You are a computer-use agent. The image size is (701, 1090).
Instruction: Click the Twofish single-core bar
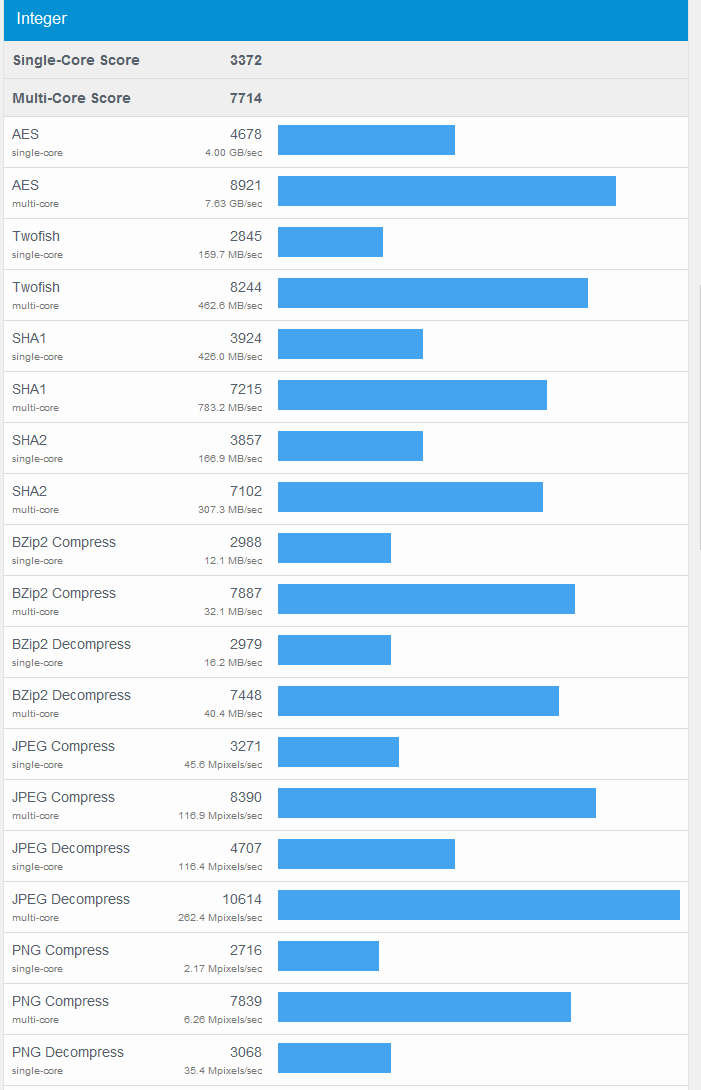point(330,242)
